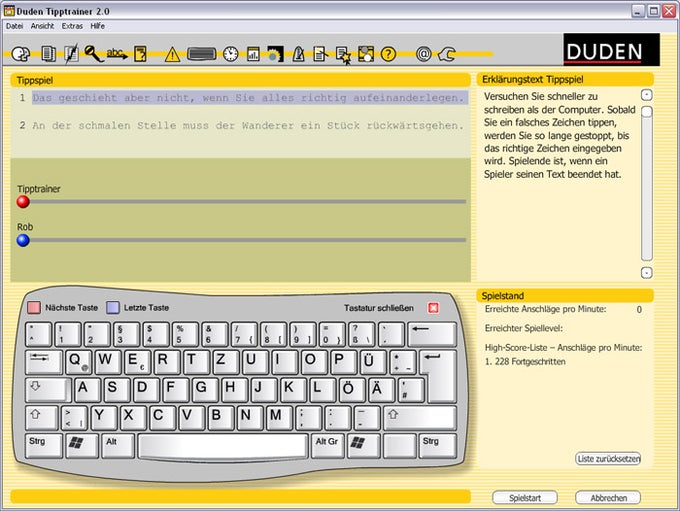Click the left Strg key
The width and height of the screenshot is (680, 511).
(43, 446)
